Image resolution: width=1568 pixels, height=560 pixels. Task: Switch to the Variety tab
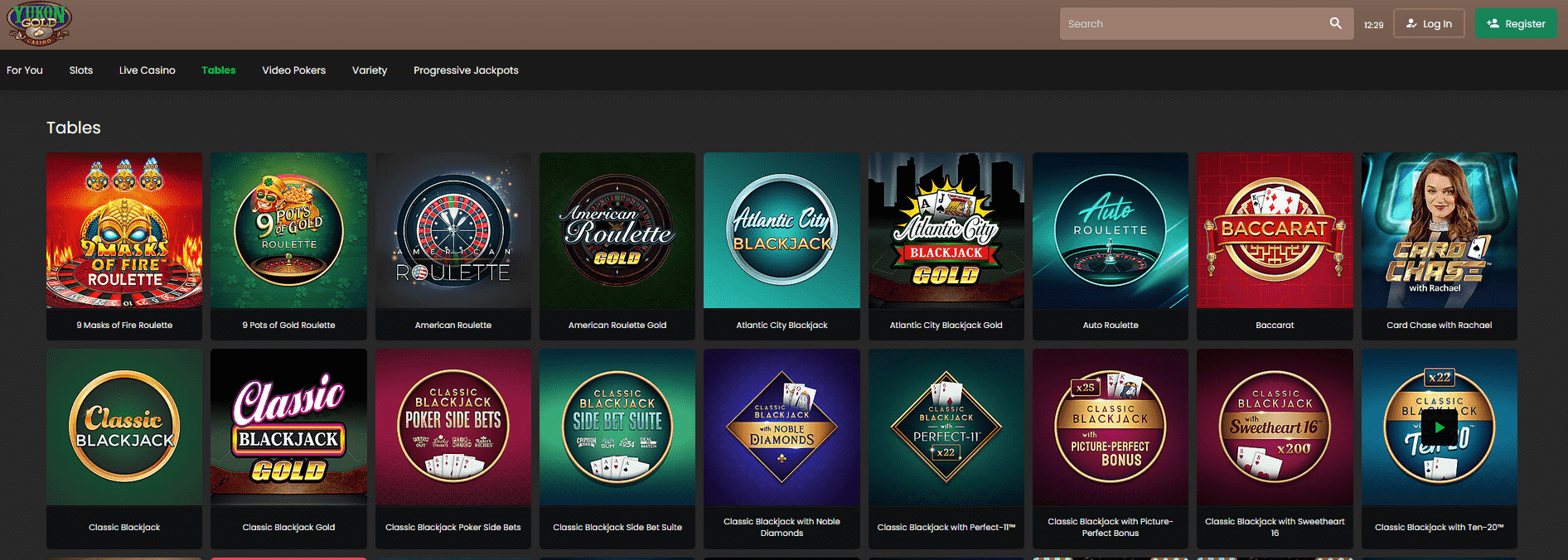point(370,70)
